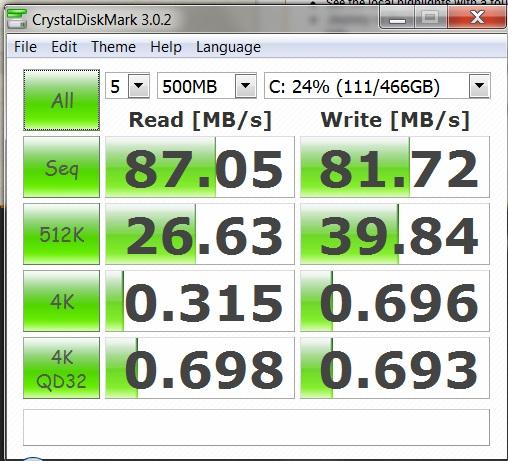
Task: Click the 512K read result 26.63
Action: [200, 234]
